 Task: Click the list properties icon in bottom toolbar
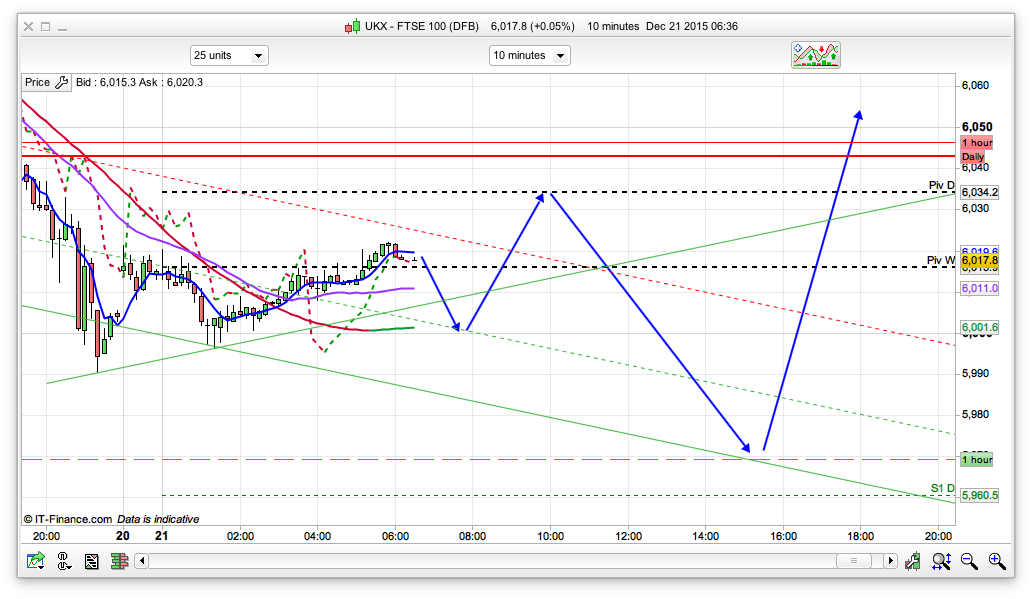click(x=91, y=561)
